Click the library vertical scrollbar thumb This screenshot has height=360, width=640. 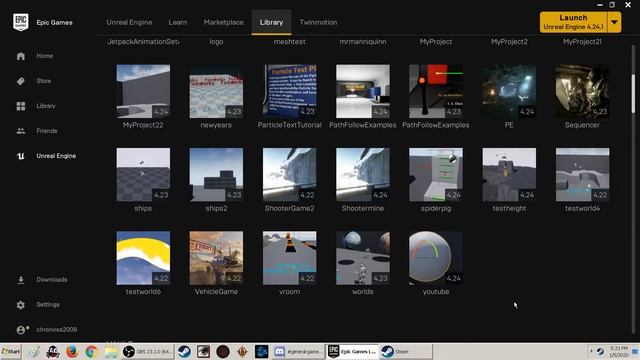(633, 93)
